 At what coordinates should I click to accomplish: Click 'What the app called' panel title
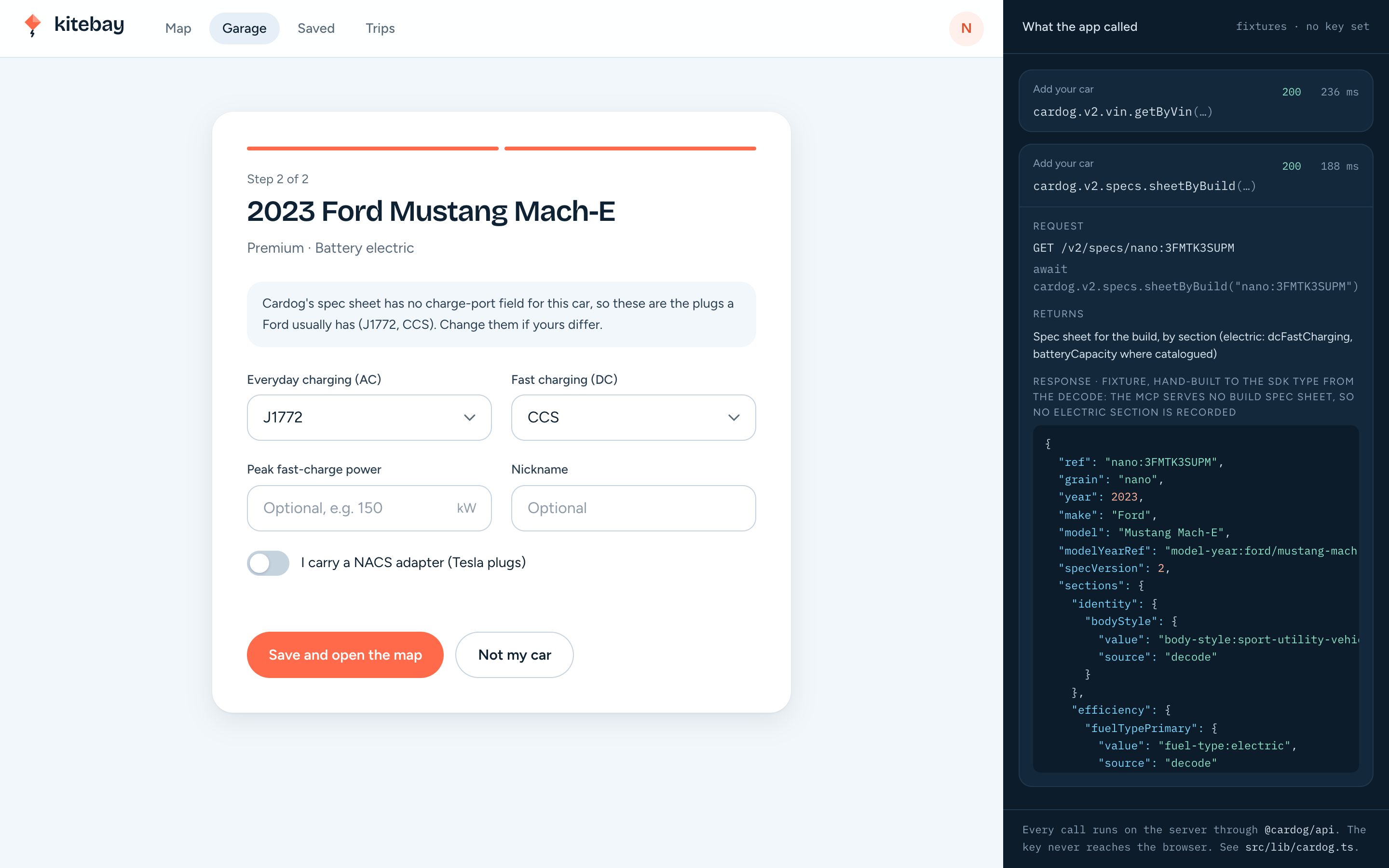click(x=1080, y=27)
